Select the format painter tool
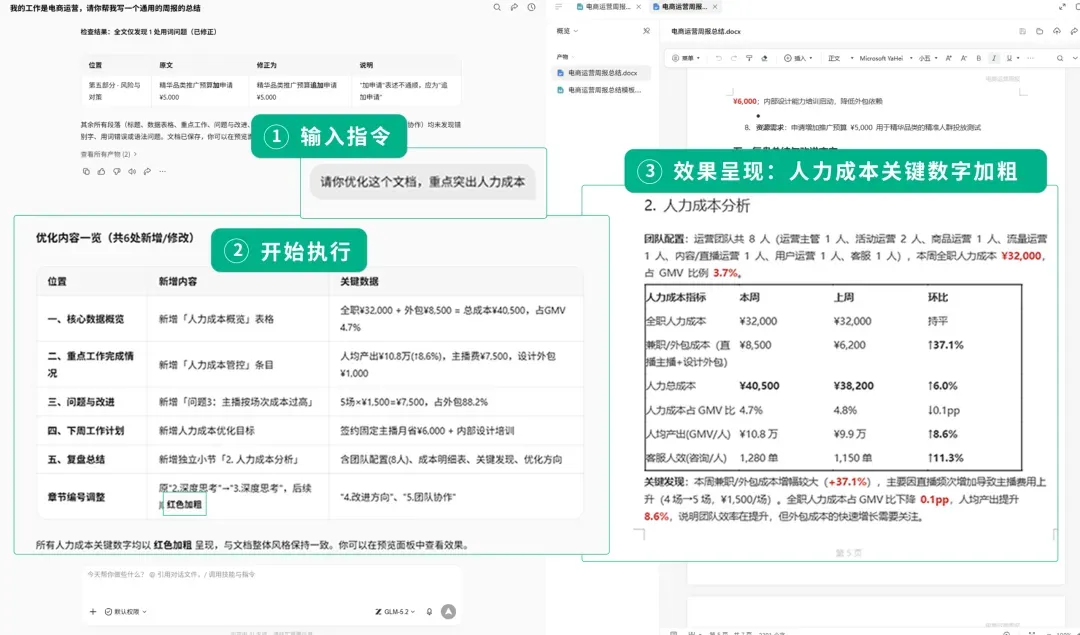1080x635 pixels. 749,59
